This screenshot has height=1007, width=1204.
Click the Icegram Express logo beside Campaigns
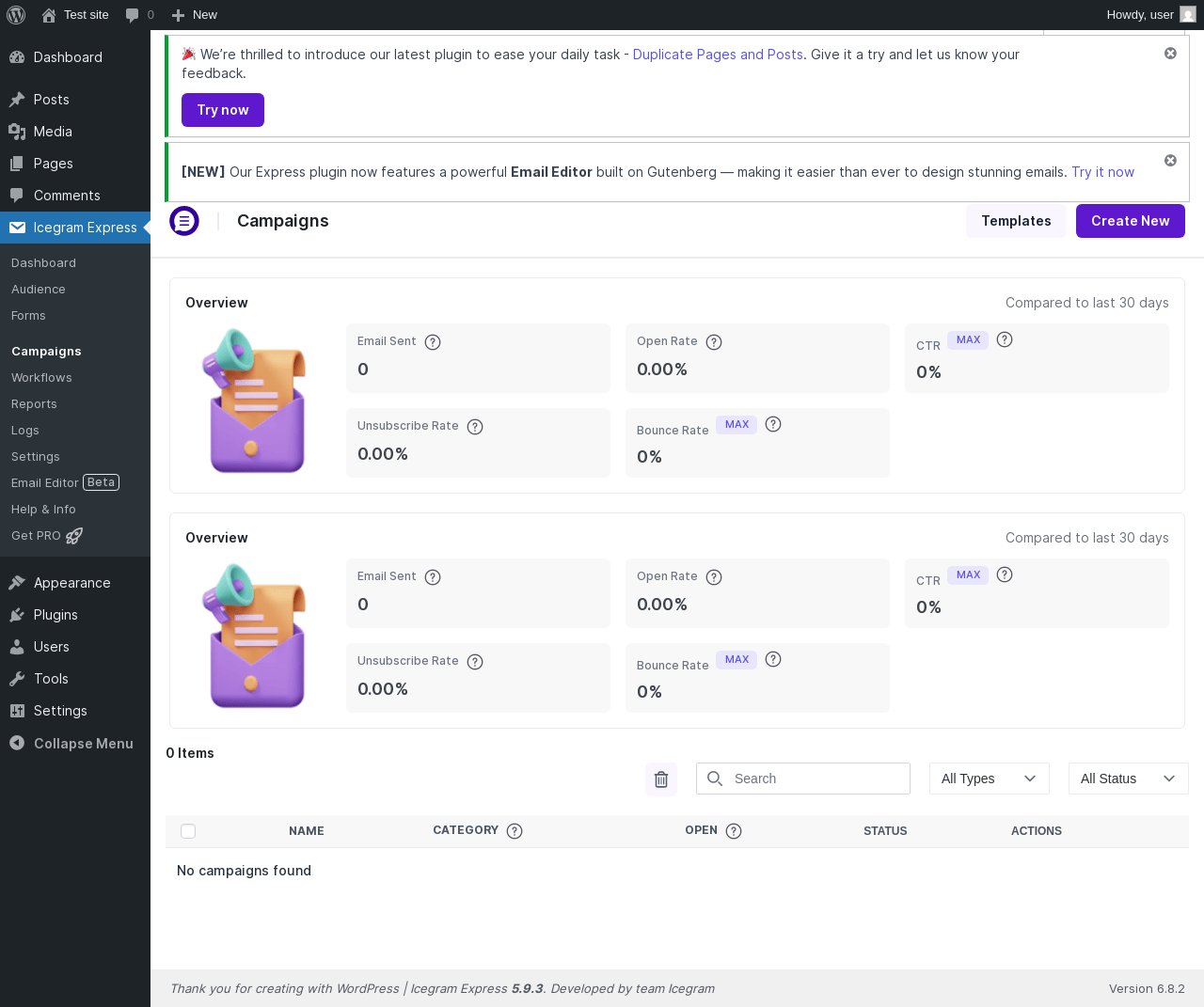tap(184, 221)
